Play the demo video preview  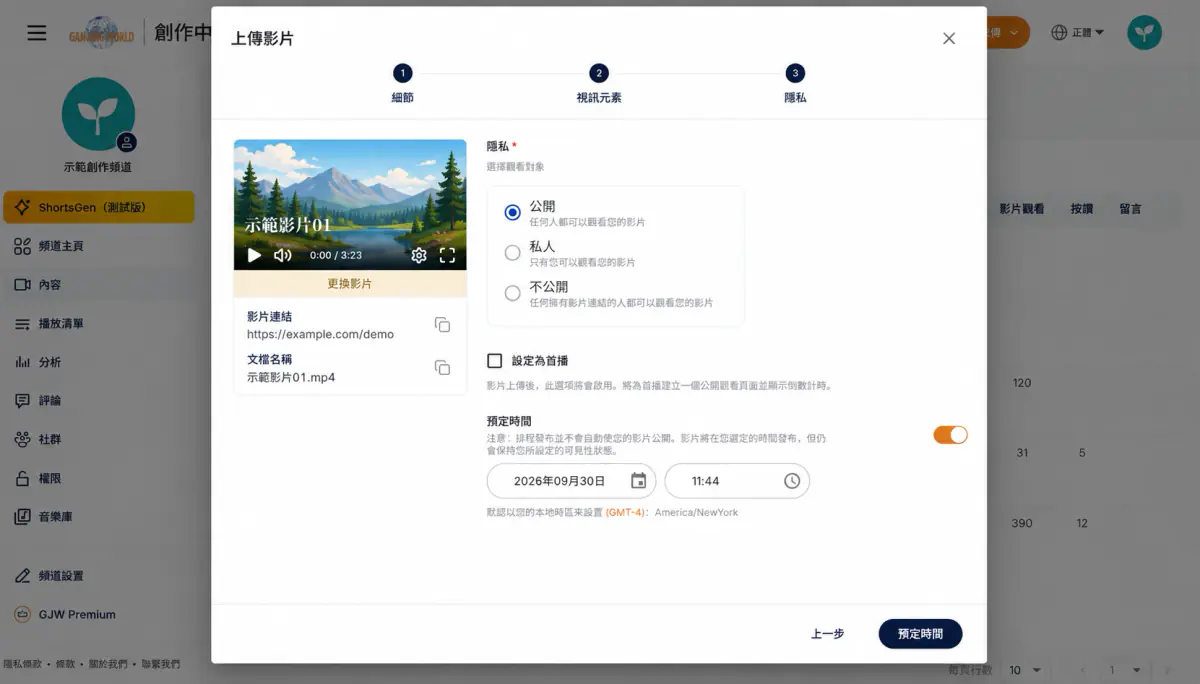click(254, 255)
